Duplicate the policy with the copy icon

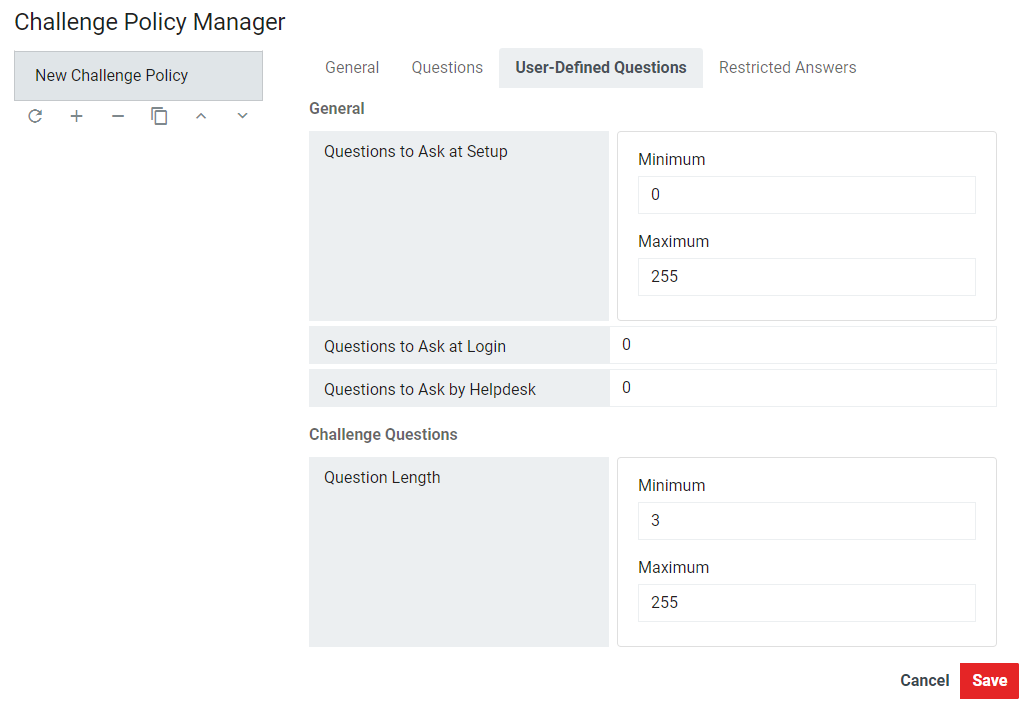click(x=159, y=117)
